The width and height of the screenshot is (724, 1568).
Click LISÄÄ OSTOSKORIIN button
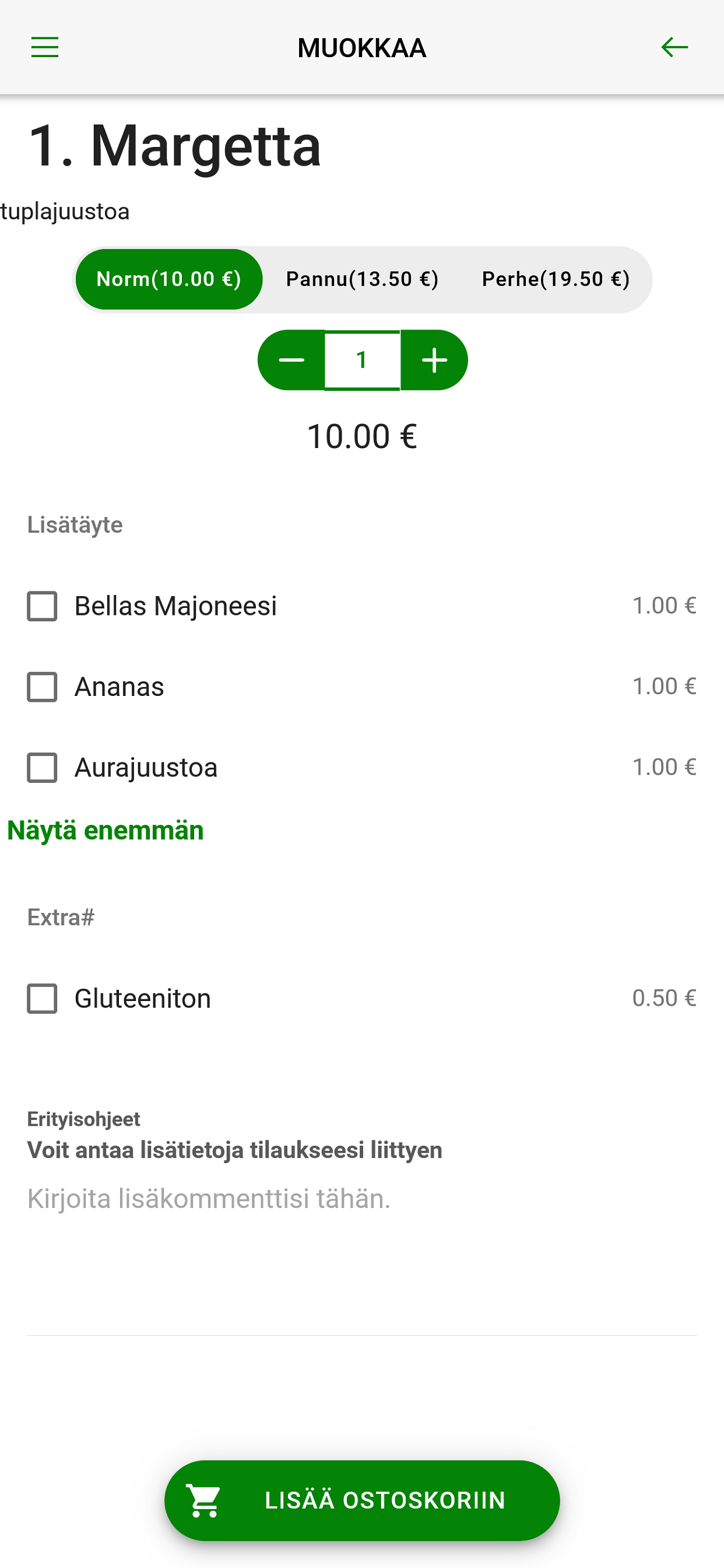[x=362, y=1500]
